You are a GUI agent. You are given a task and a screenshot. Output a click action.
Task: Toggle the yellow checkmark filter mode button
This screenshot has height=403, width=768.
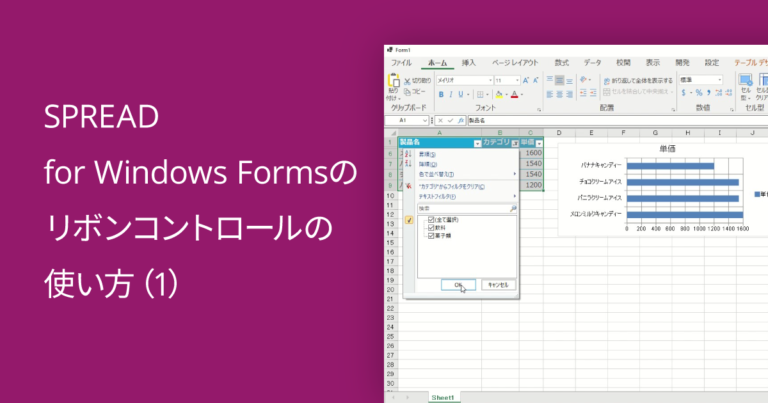point(409,220)
